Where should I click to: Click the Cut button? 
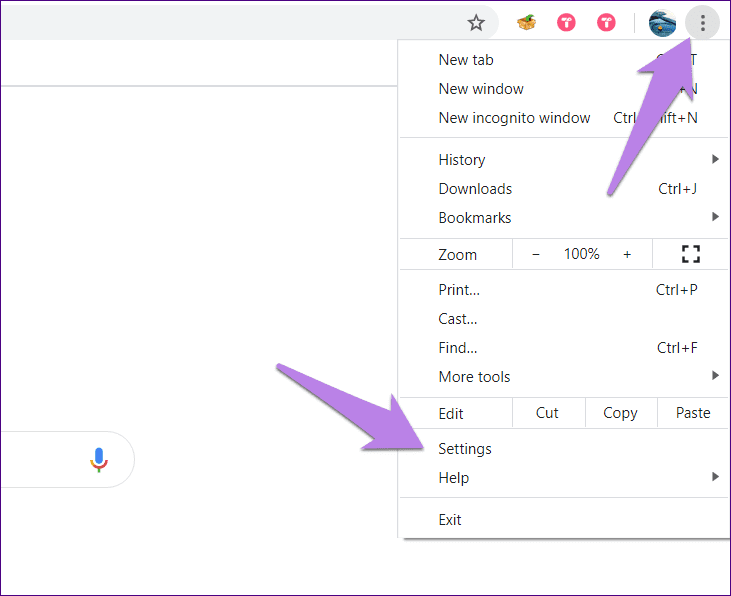[x=548, y=413]
